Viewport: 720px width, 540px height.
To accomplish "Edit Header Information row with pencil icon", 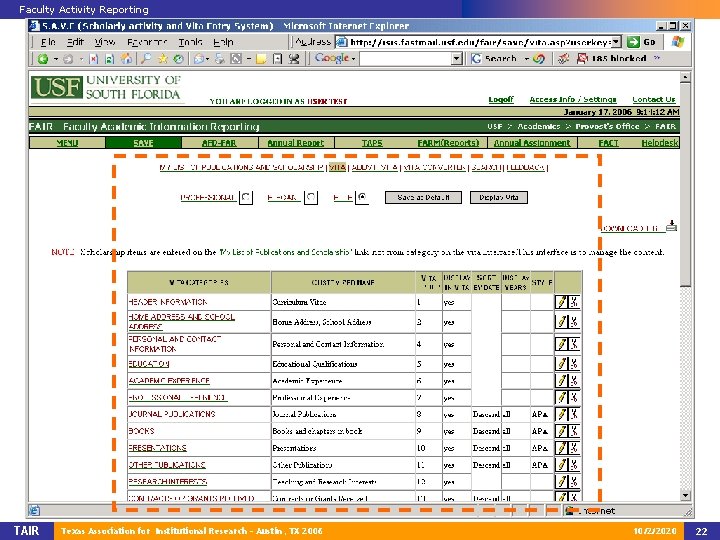I will (561, 302).
